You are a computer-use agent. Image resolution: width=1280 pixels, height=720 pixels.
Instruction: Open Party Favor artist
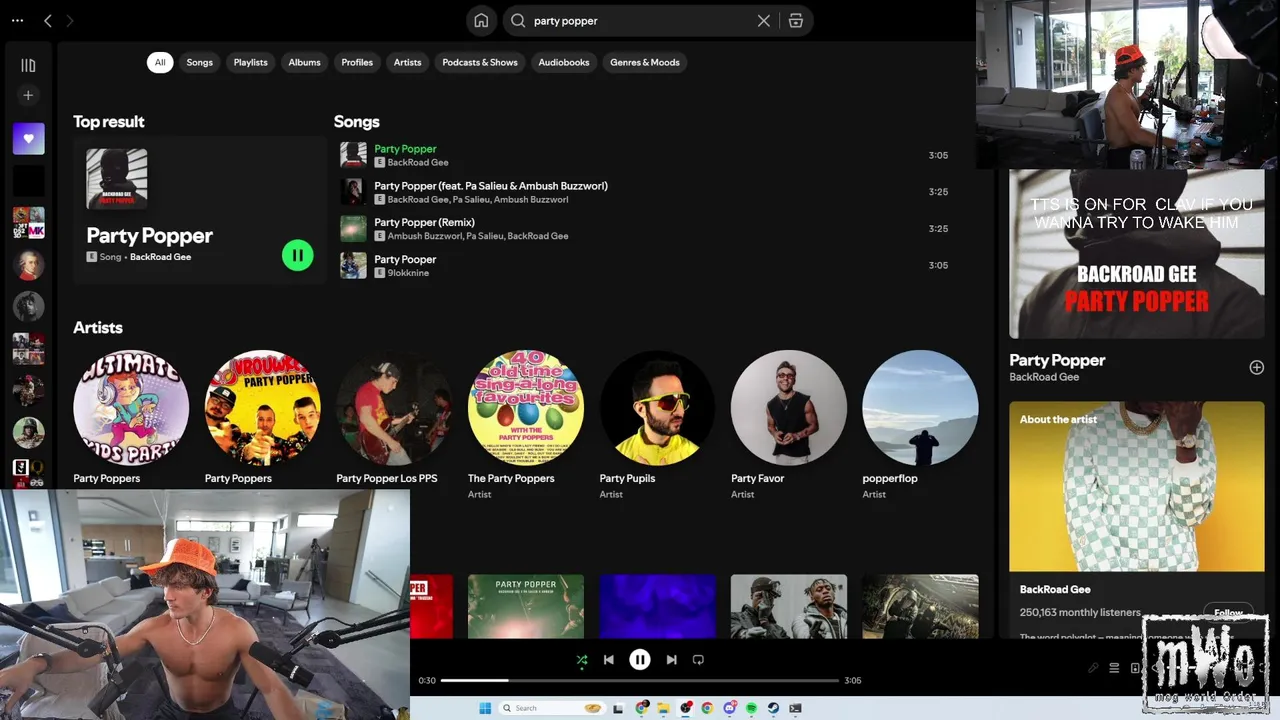[789, 407]
